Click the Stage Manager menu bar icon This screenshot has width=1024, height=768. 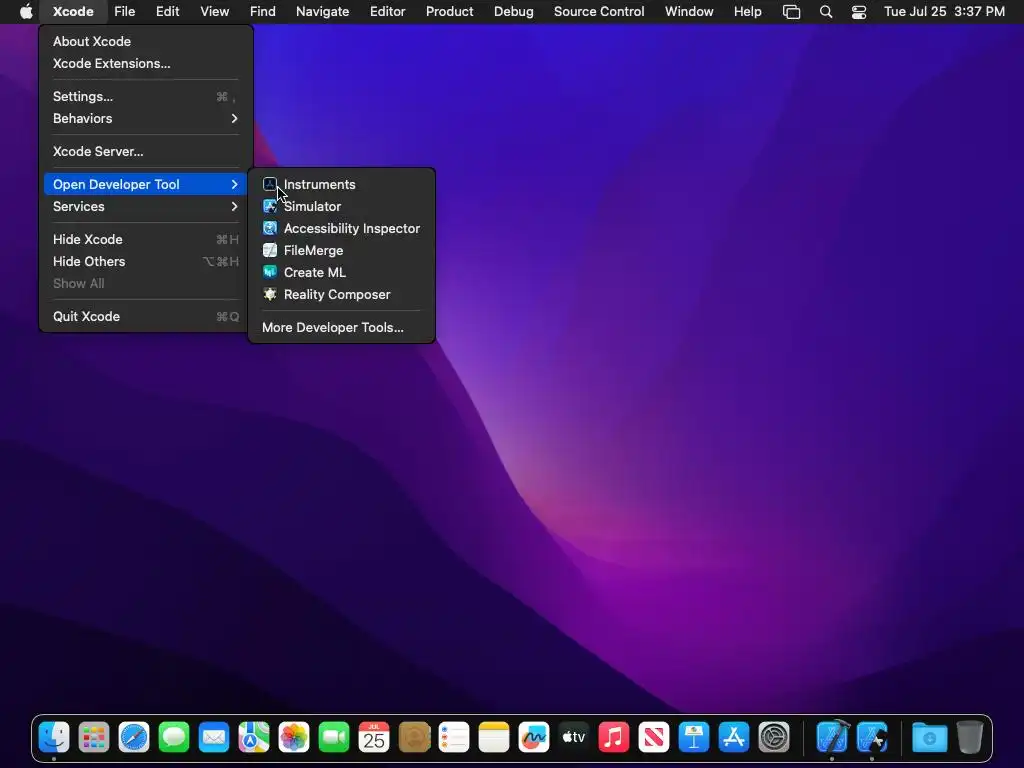(792, 12)
